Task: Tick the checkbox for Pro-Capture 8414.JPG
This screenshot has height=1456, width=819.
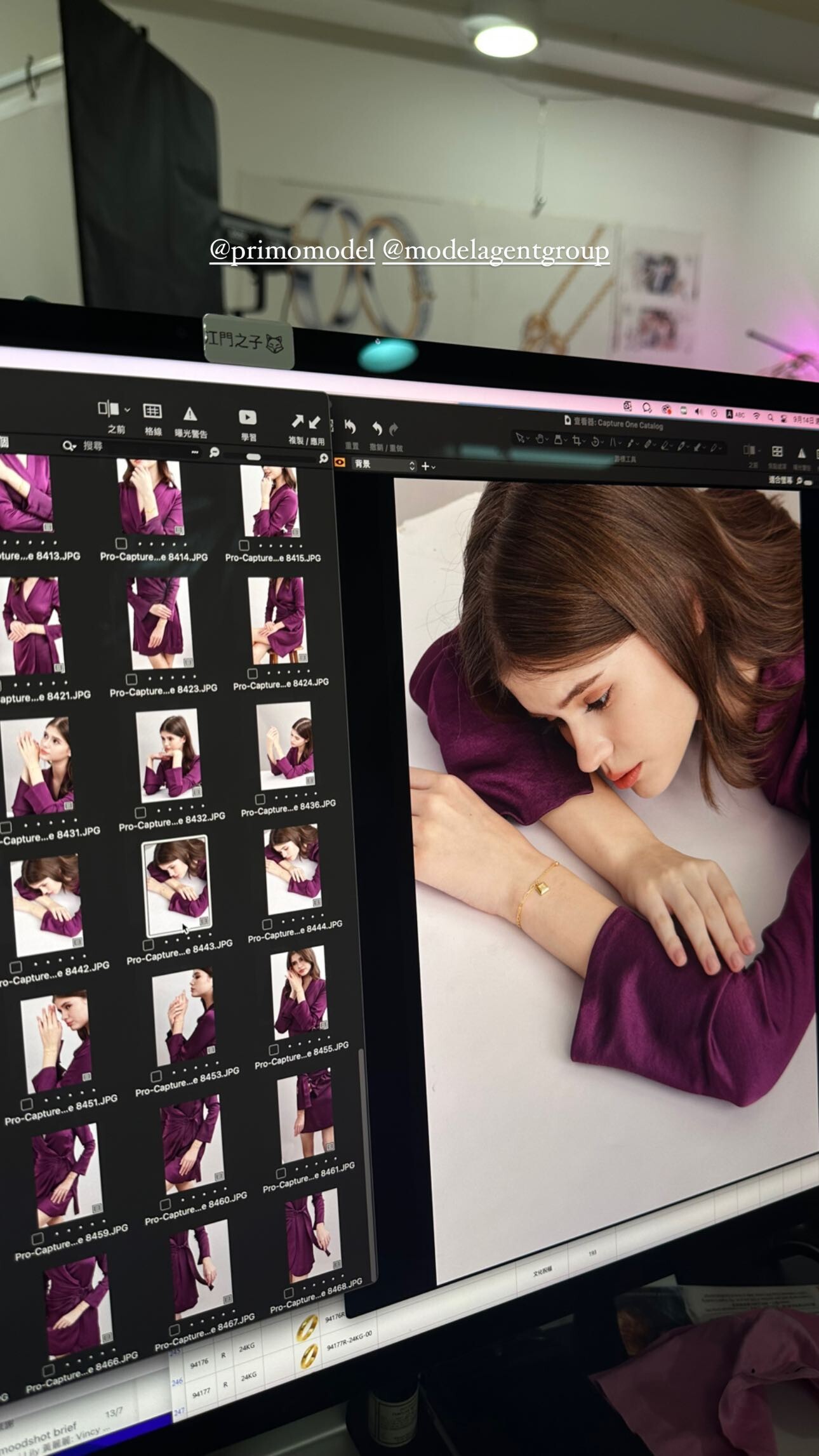Action: pos(121,544)
